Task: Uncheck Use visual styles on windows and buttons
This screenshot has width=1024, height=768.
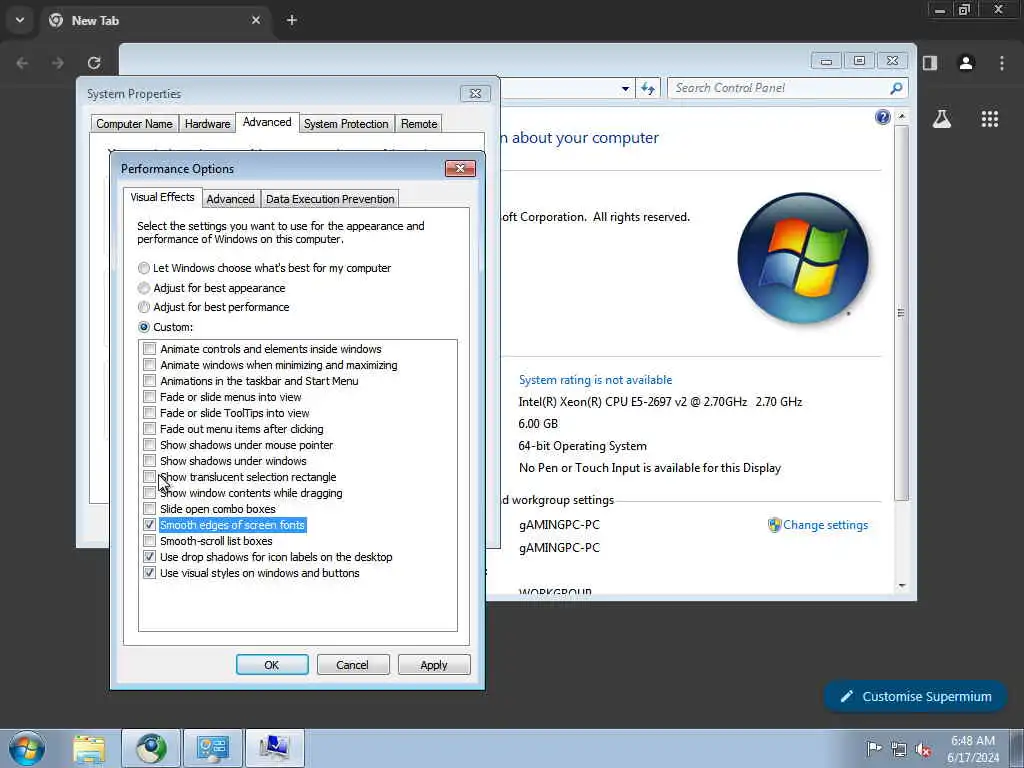Action: [150, 573]
